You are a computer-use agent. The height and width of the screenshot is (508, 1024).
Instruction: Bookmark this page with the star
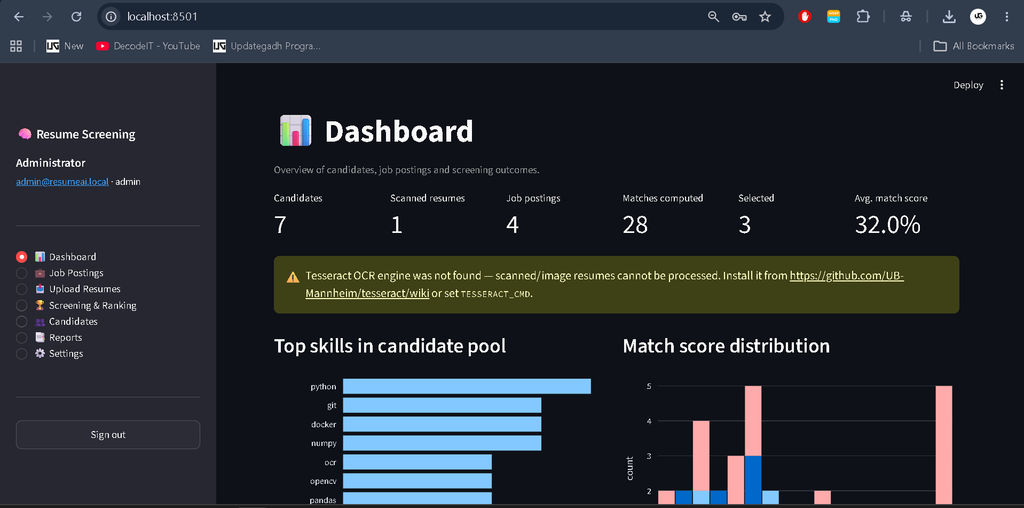[x=765, y=17]
